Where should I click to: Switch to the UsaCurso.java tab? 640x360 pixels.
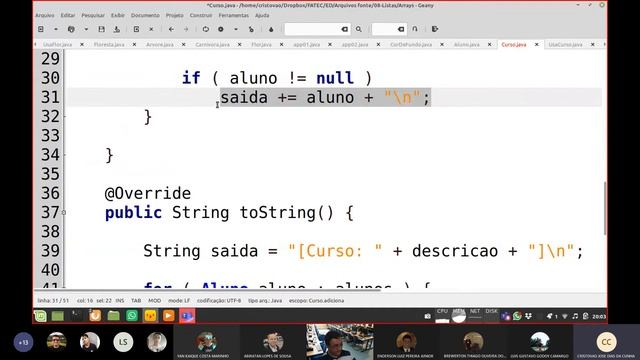[x=565, y=44]
